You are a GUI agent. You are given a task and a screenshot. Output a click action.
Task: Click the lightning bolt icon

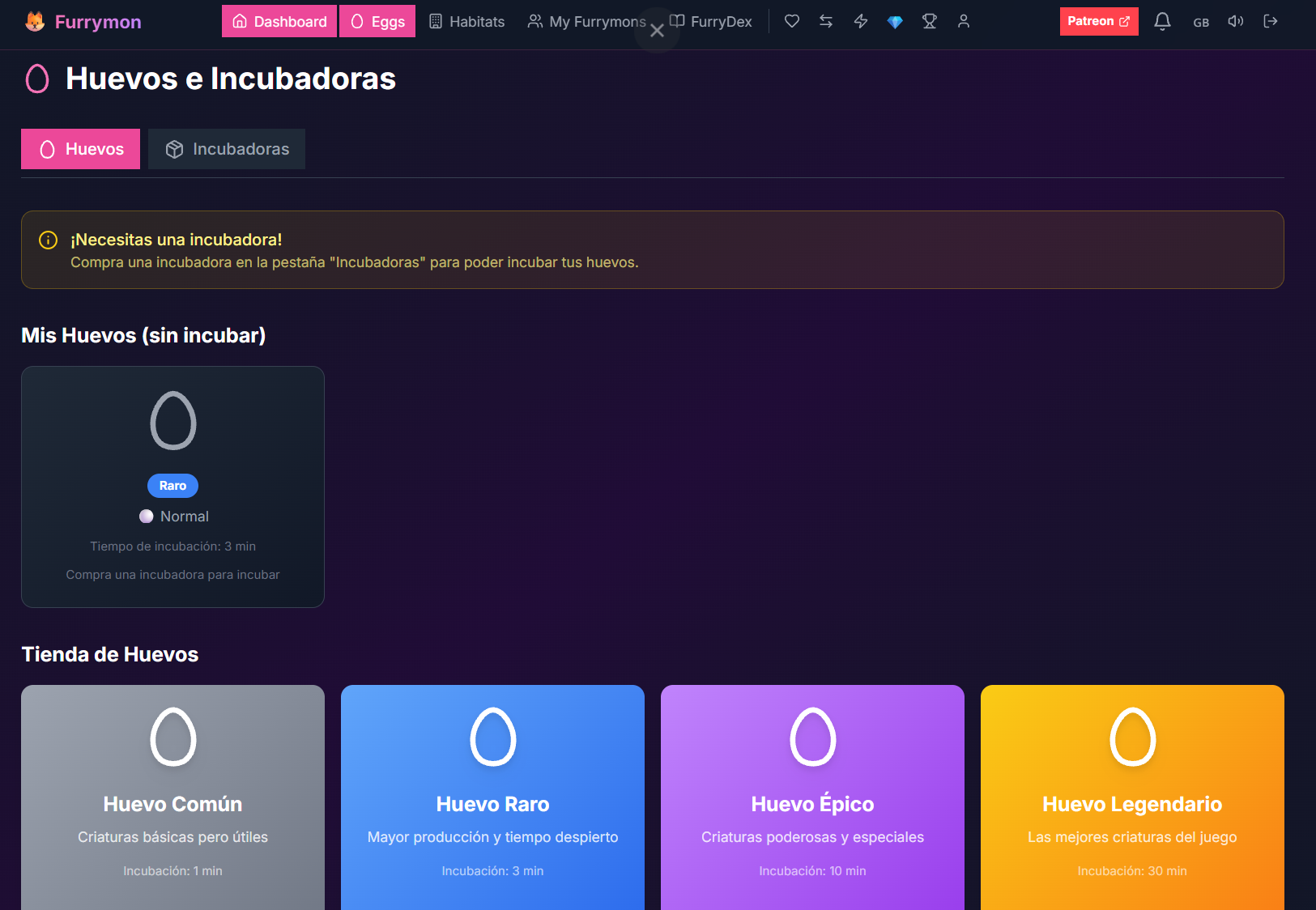(x=861, y=21)
